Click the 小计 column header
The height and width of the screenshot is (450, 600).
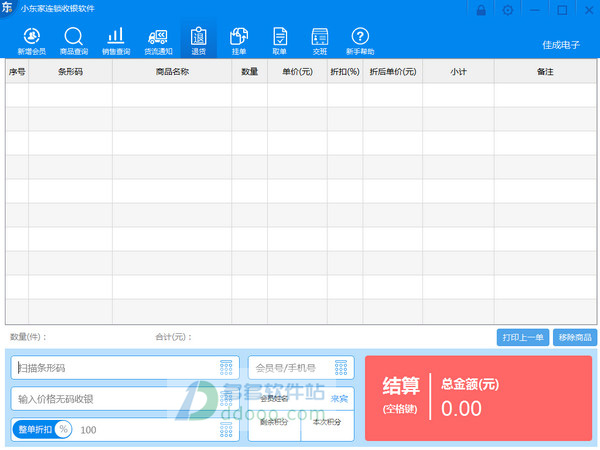coord(458,72)
